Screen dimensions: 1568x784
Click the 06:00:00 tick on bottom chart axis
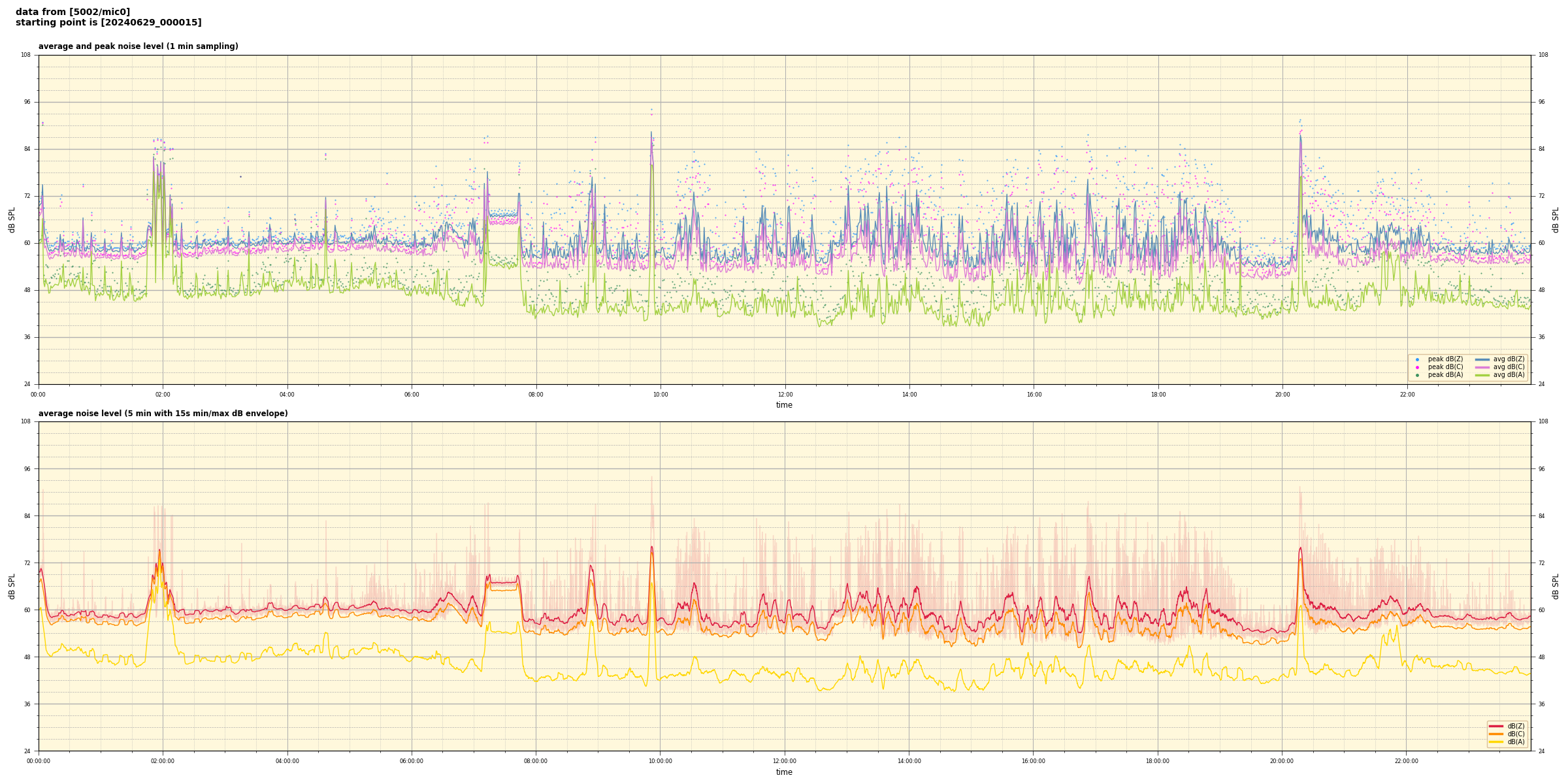click(x=412, y=761)
